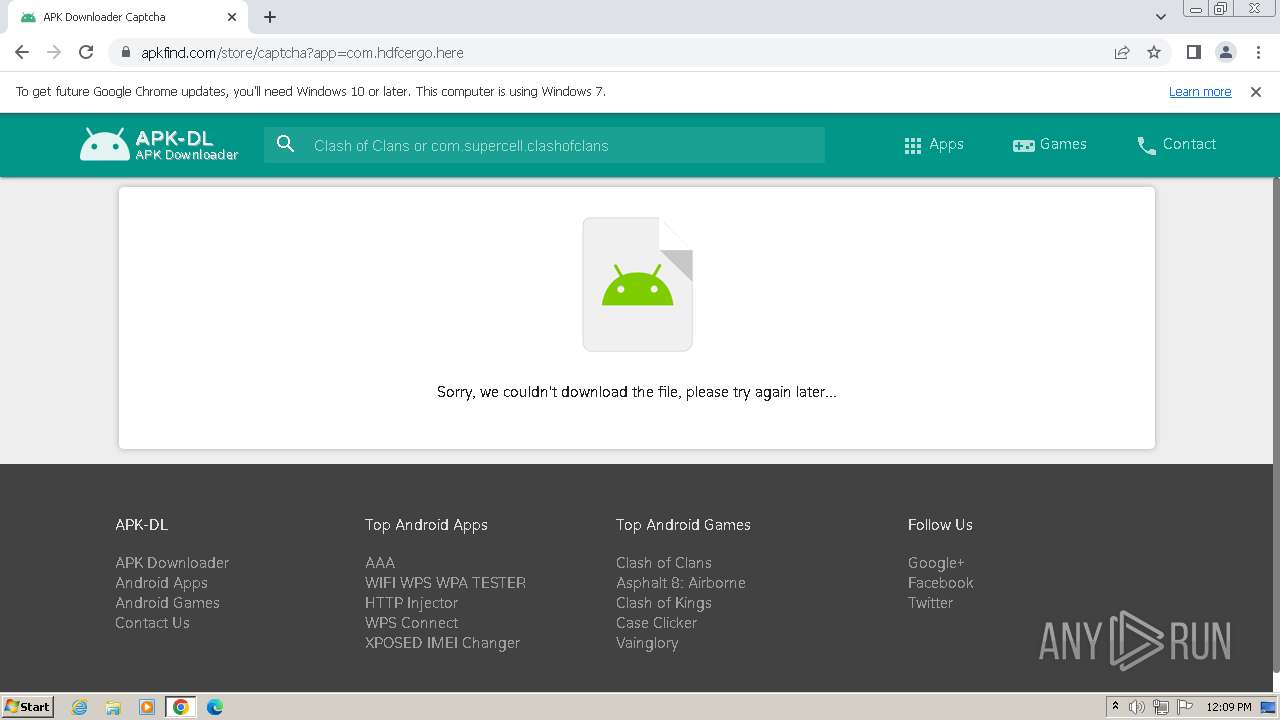Viewport: 1280px width, 720px height.
Task: Open the Learn more link
Action: [1200, 91]
